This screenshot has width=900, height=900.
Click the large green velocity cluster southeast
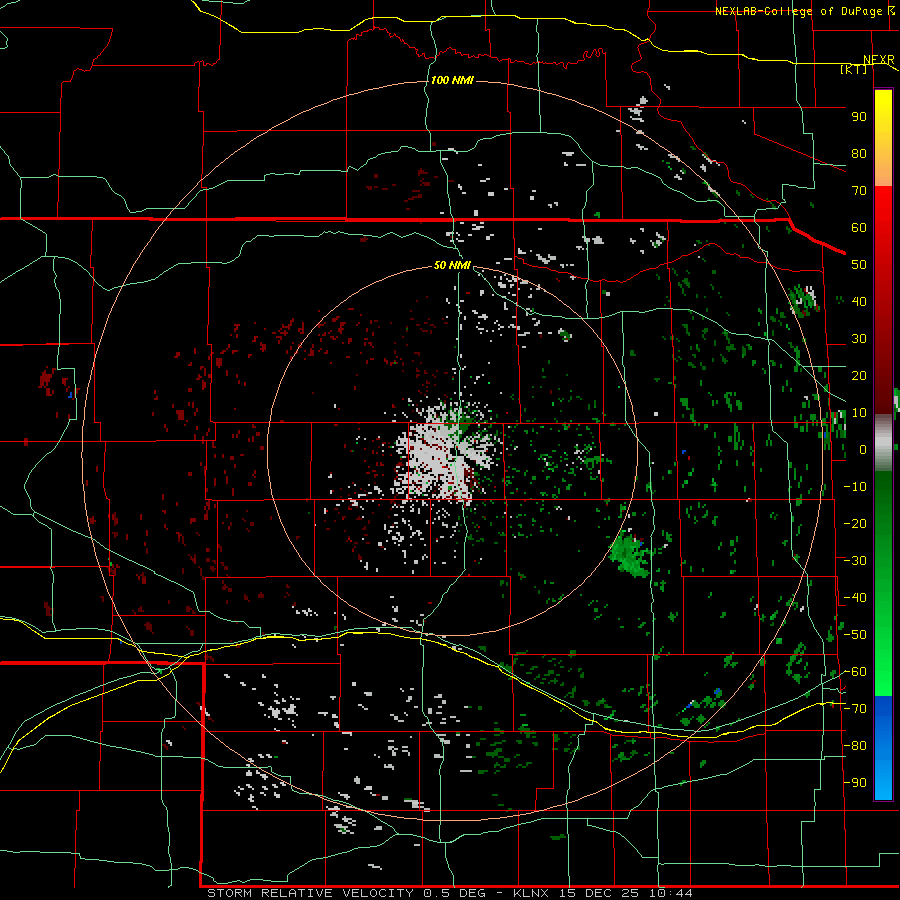click(x=630, y=554)
